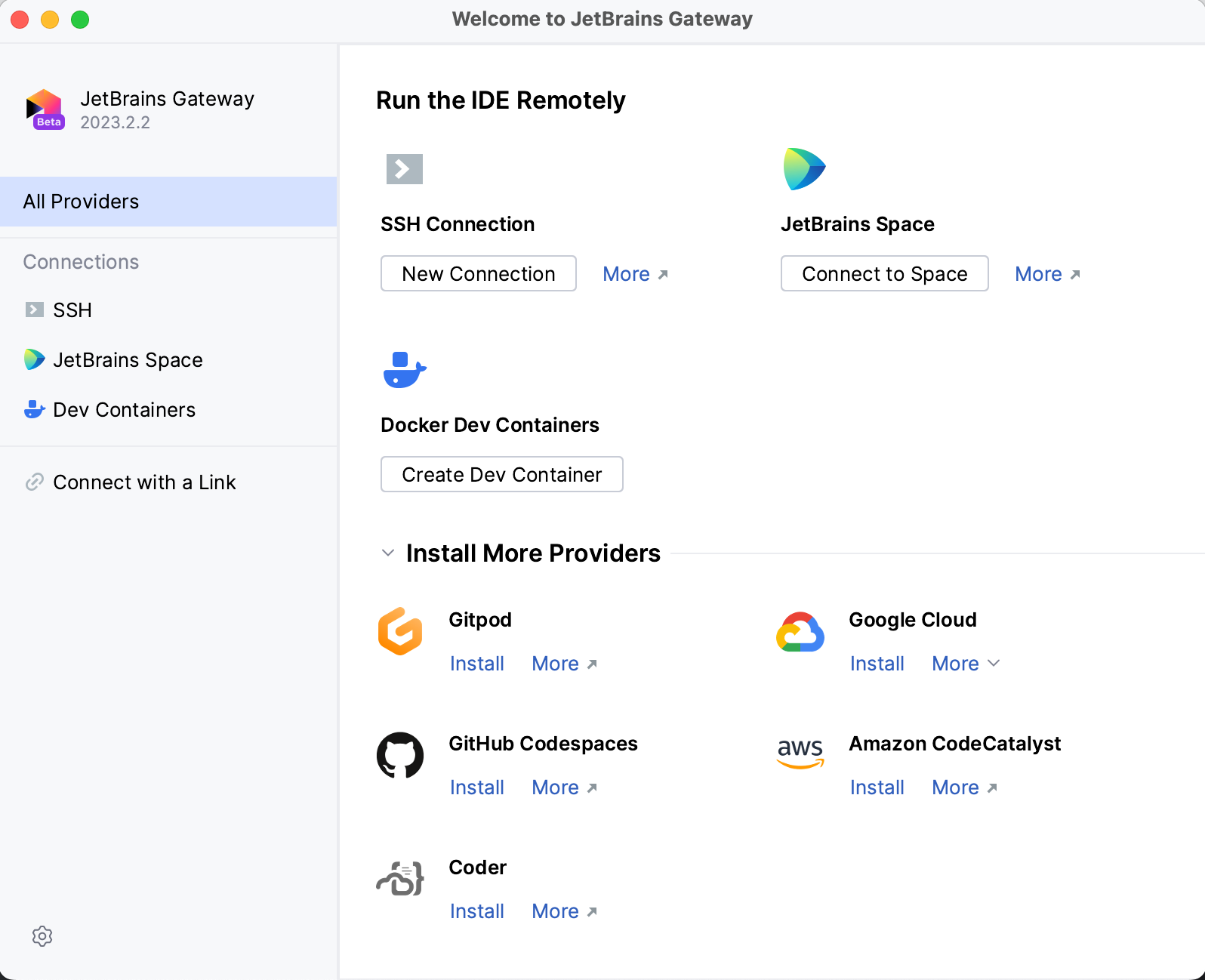Open settings via the gear icon
The width and height of the screenshot is (1205, 980).
(42, 936)
